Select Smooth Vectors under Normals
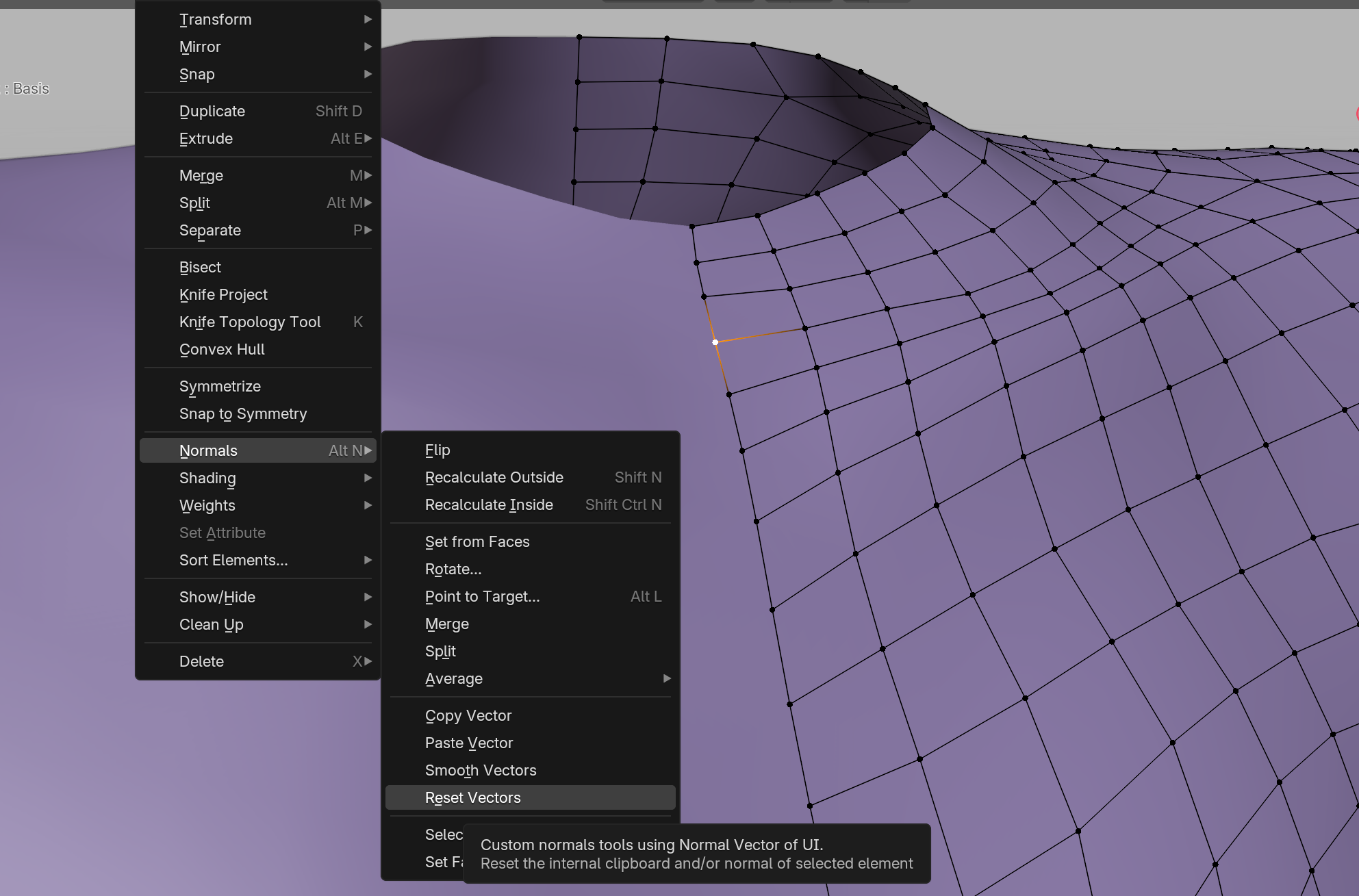 pos(480,770)
